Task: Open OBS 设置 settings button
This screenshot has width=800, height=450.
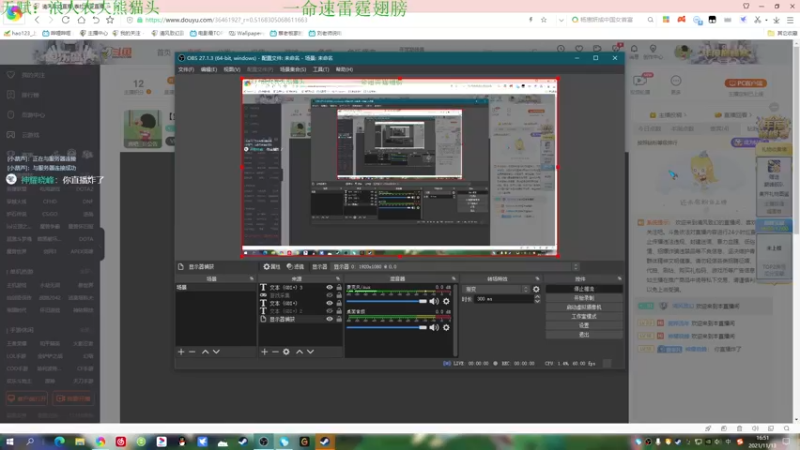Action: tap(584, 326)
